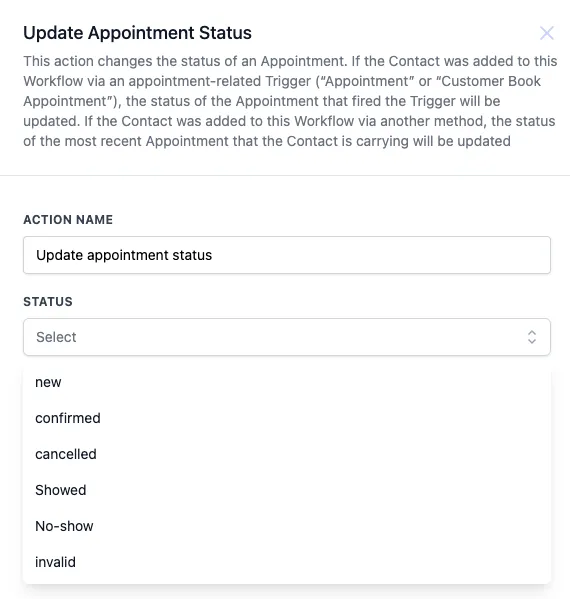Choose the 'new' status option
The height and width of the screenshot is (599, 570).
[x=287, y=382]
